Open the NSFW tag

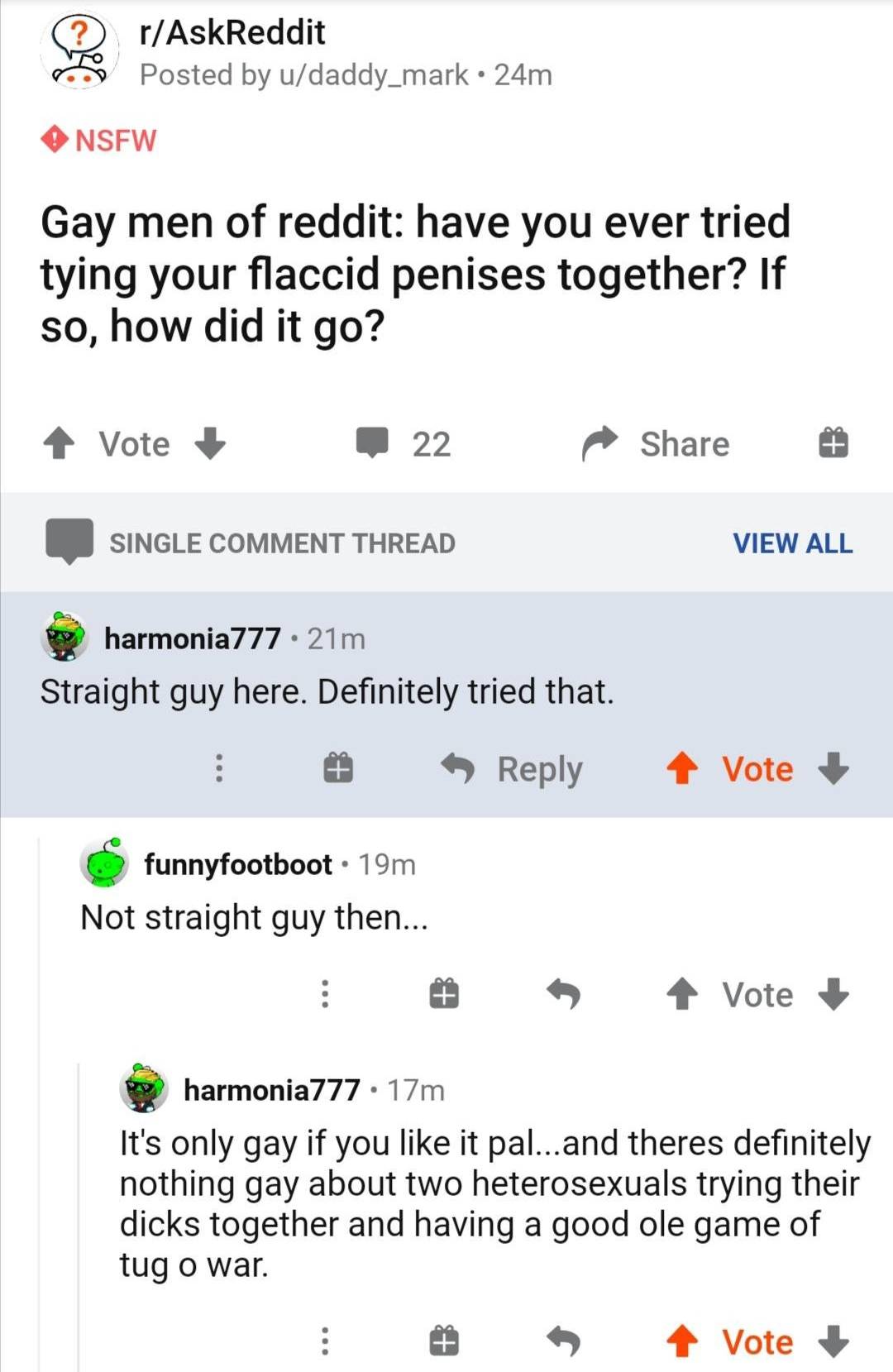click(x=99, y=141)
